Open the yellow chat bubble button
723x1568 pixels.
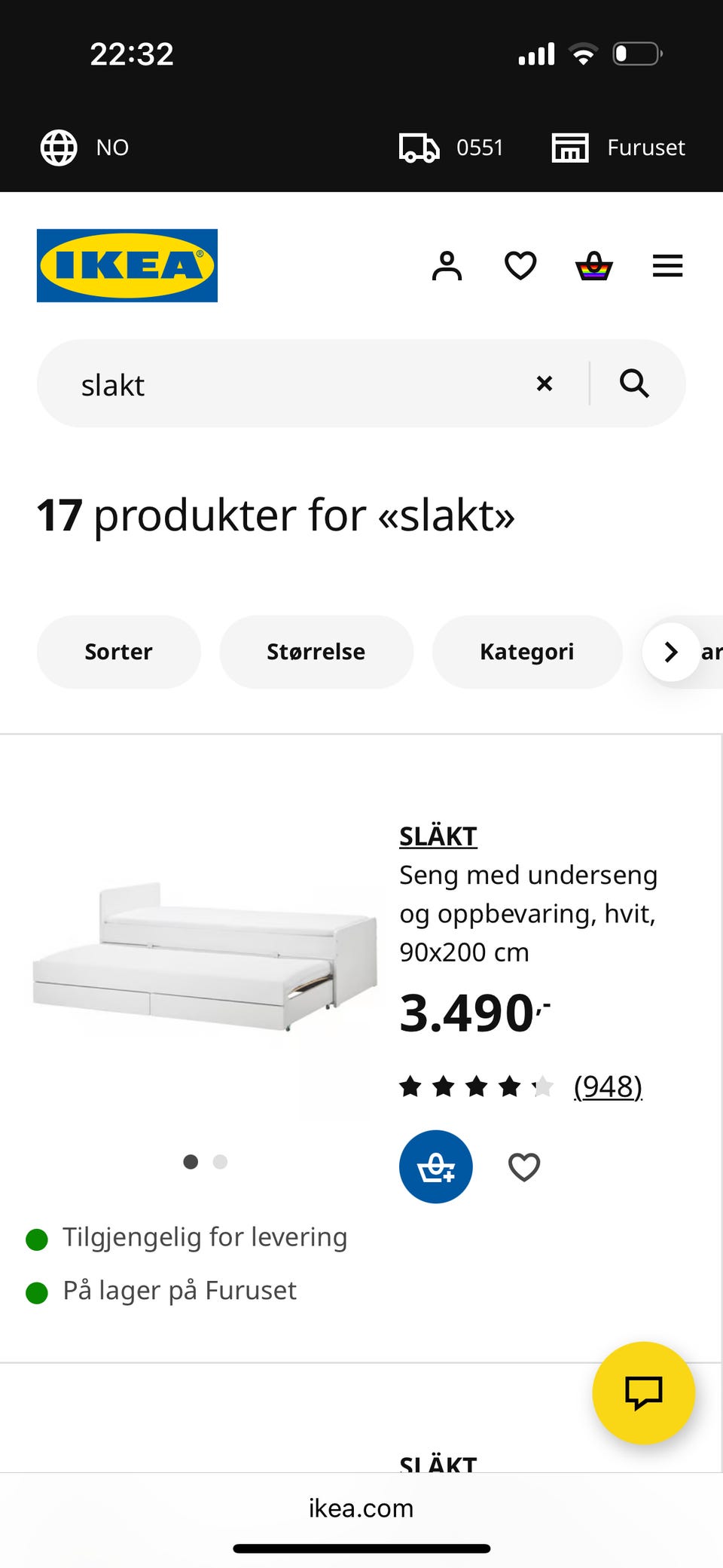coord(643,1392)
